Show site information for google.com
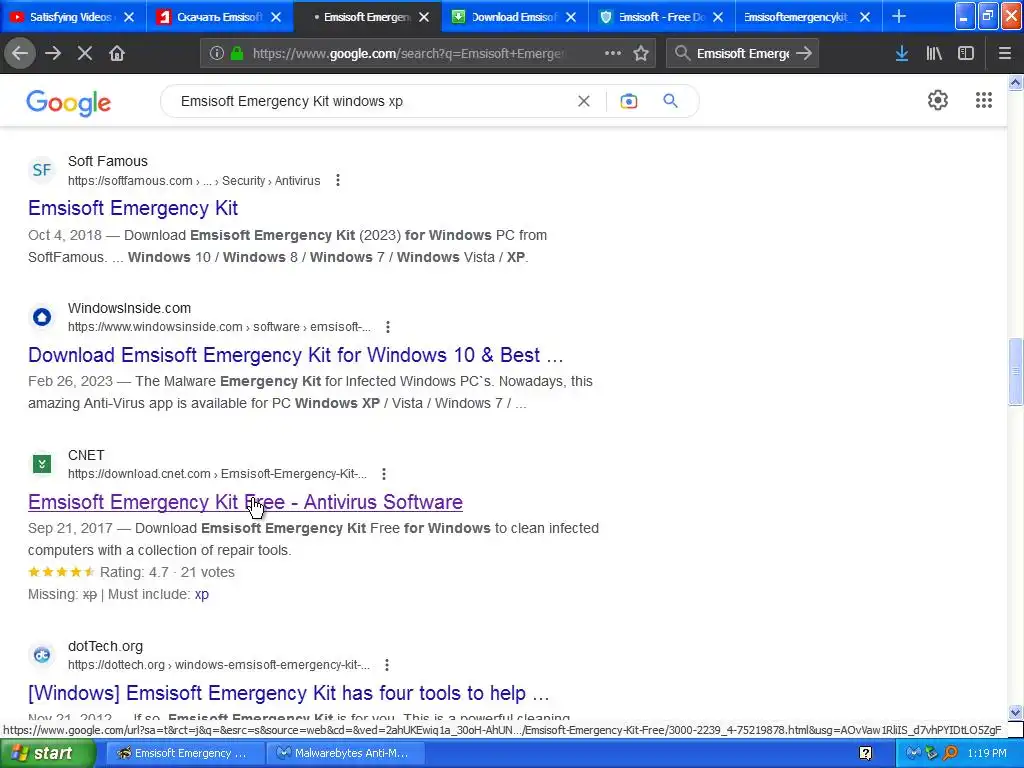The width and height of the screenshot is (1024, 768). click(217, 53)
